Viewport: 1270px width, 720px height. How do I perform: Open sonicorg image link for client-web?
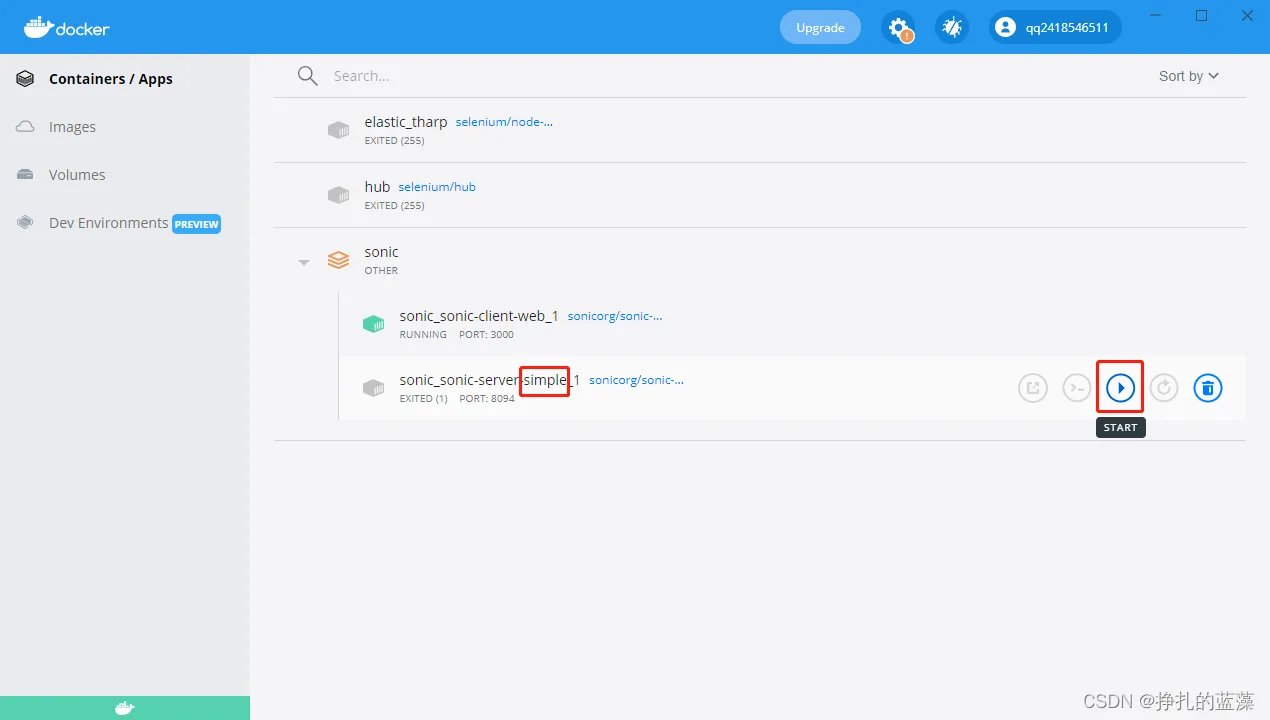pos(615,316)
